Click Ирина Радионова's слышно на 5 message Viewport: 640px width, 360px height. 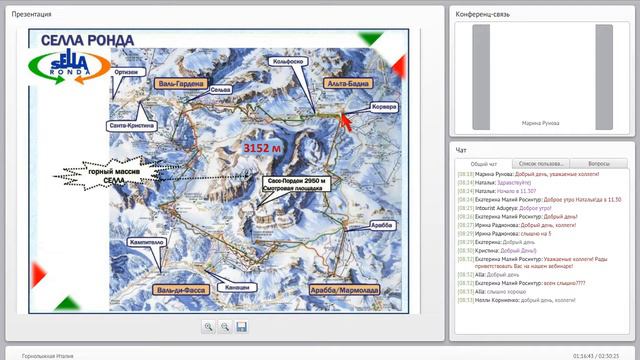point(504,234)
